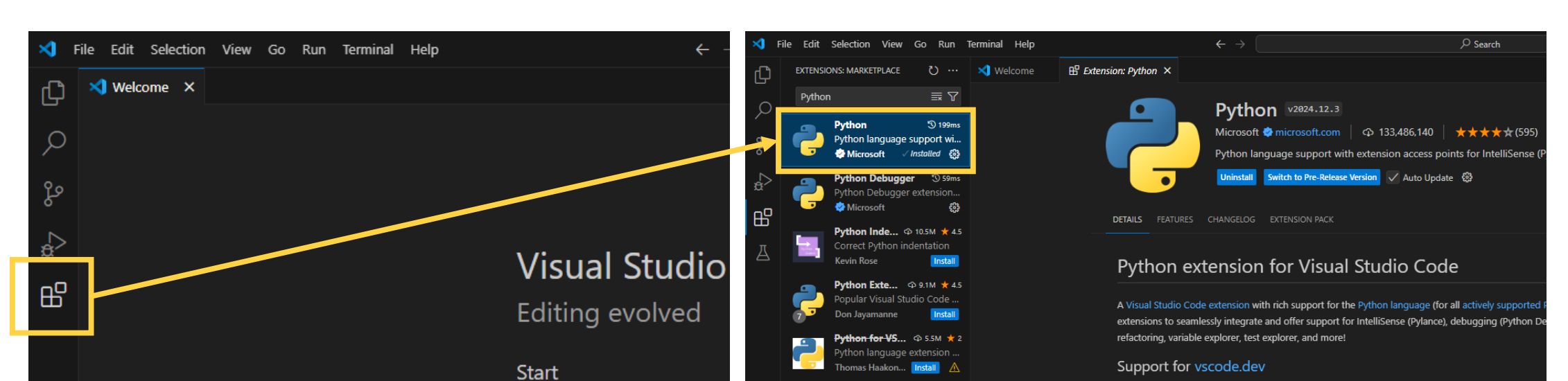Open Help menu in the left window

click(x=424, y=49)
